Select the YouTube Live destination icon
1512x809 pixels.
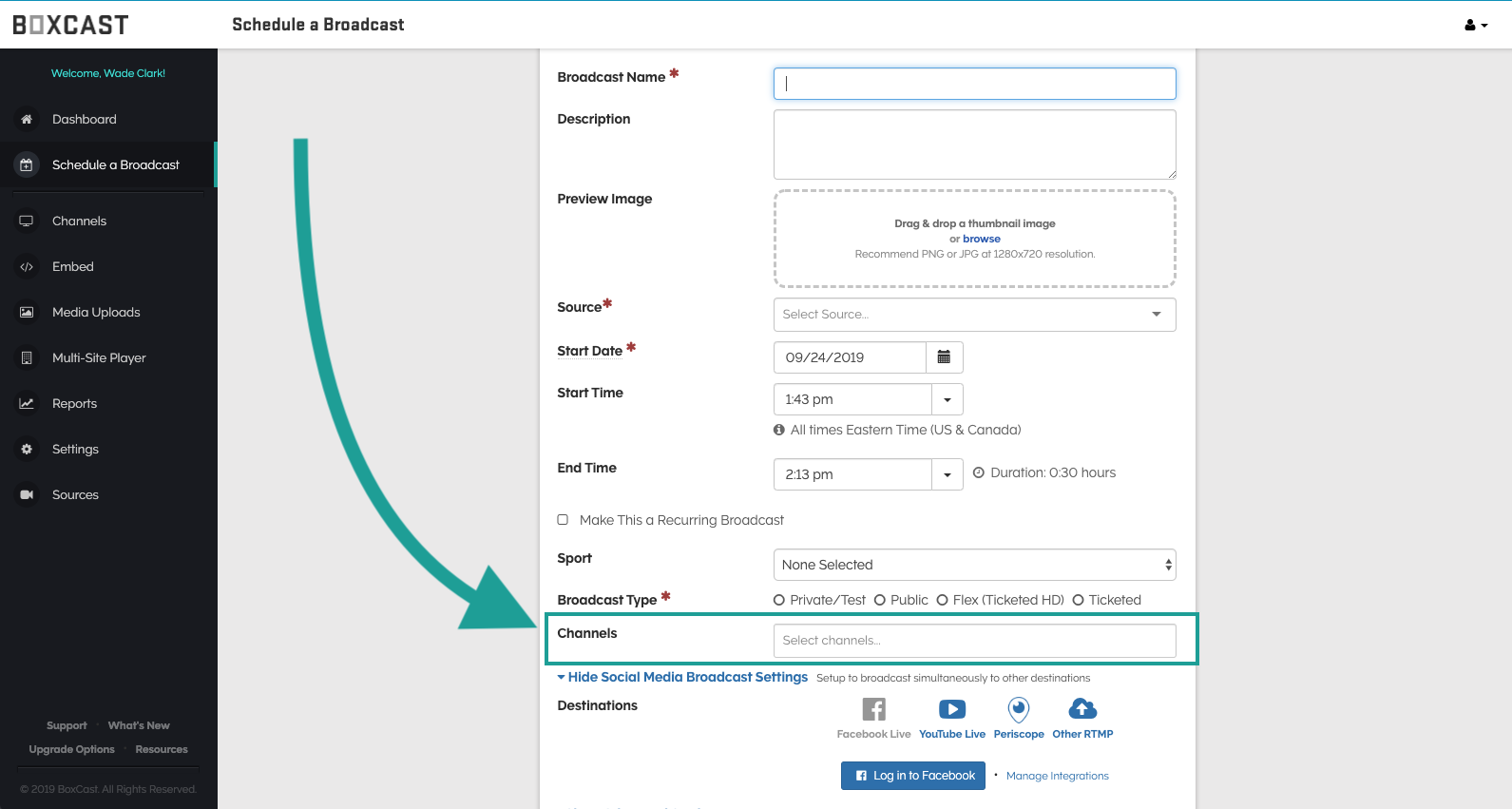951,709
